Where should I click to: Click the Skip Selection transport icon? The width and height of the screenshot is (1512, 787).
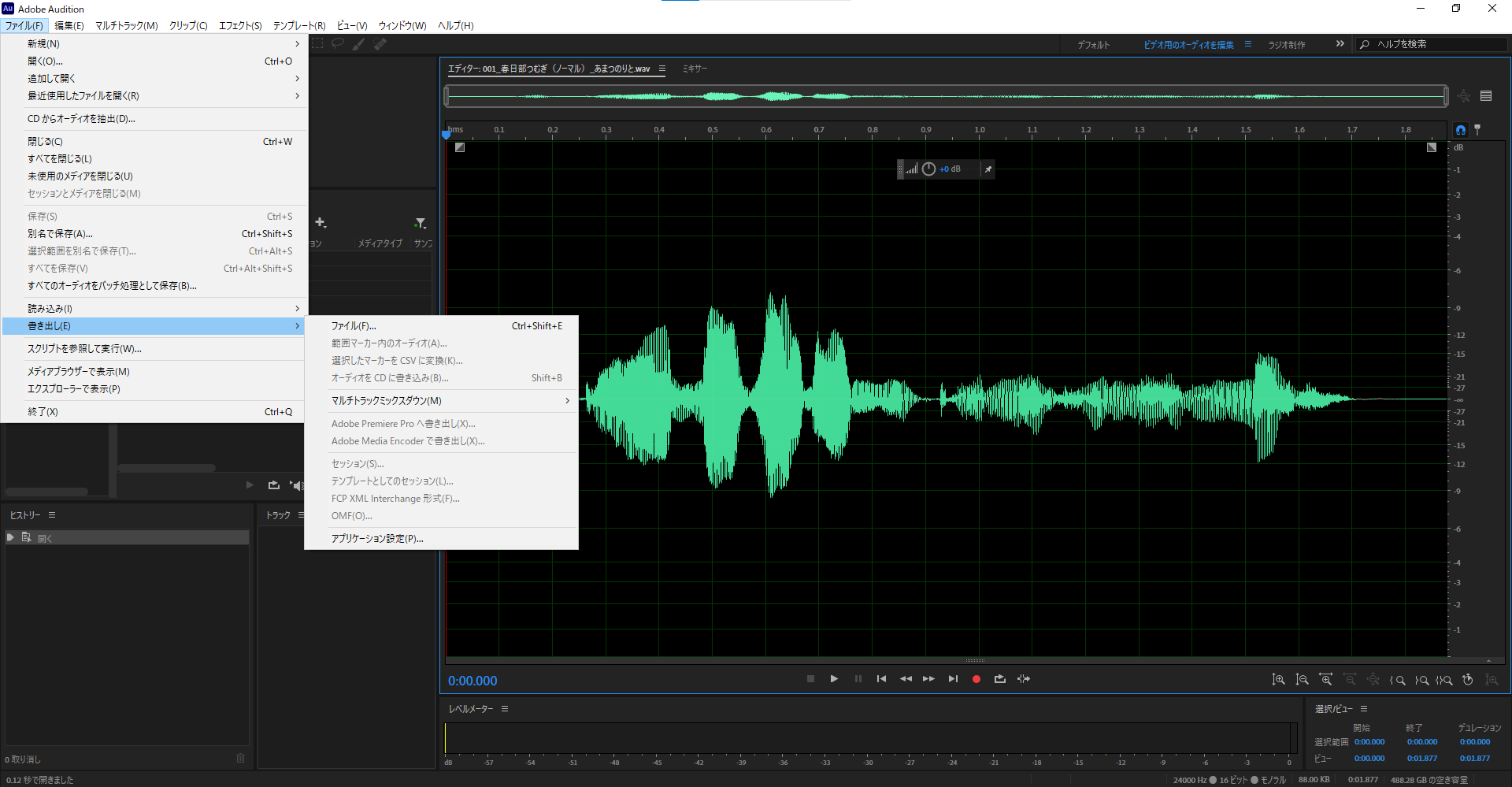(x=1024, y=679)
